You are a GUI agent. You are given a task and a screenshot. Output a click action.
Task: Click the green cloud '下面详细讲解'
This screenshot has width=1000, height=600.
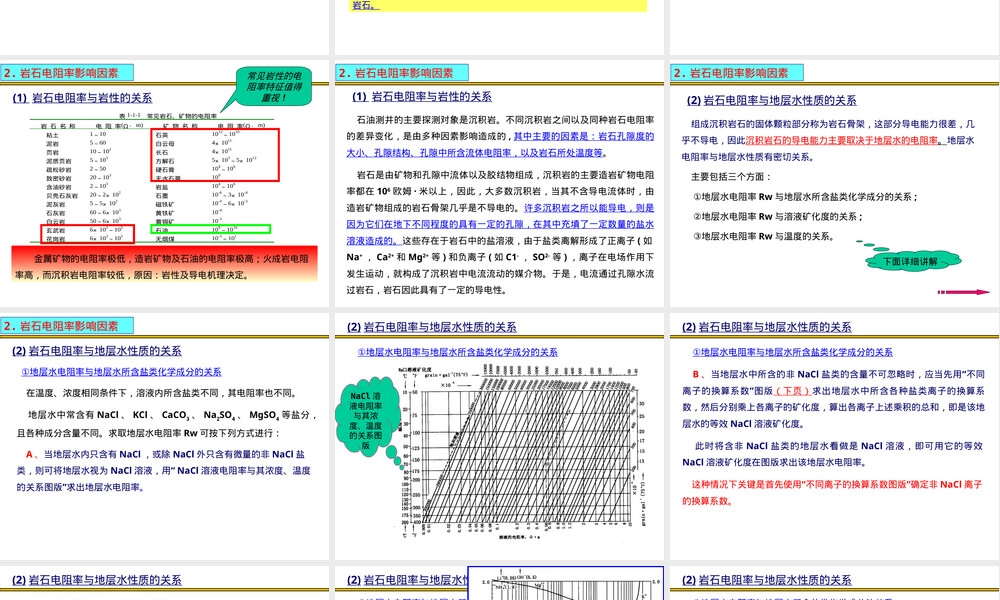point(913,261)
